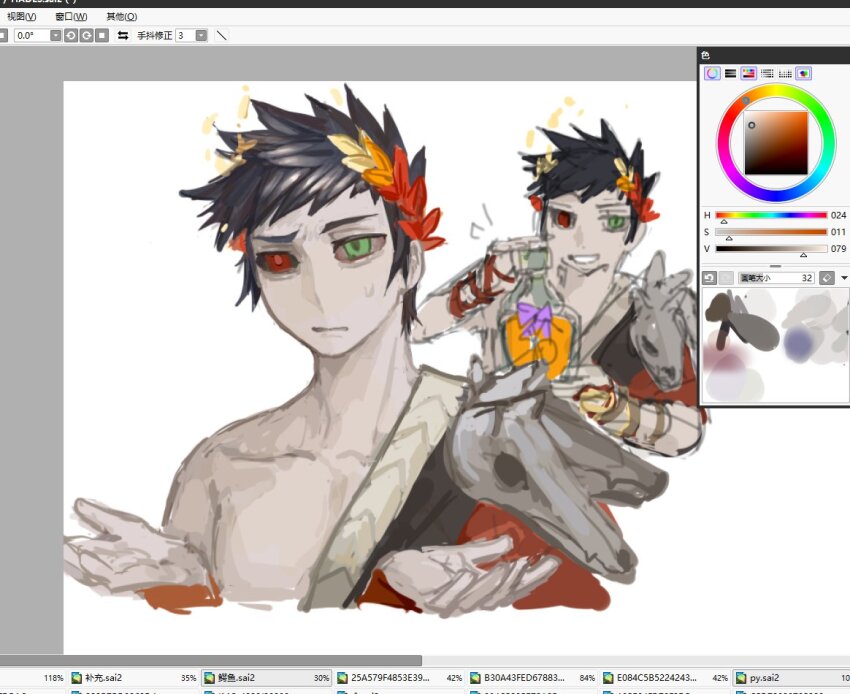Screen dimensions: 850x694
Task: Reset the canvas rotation angle
Action: click(102, 35)
